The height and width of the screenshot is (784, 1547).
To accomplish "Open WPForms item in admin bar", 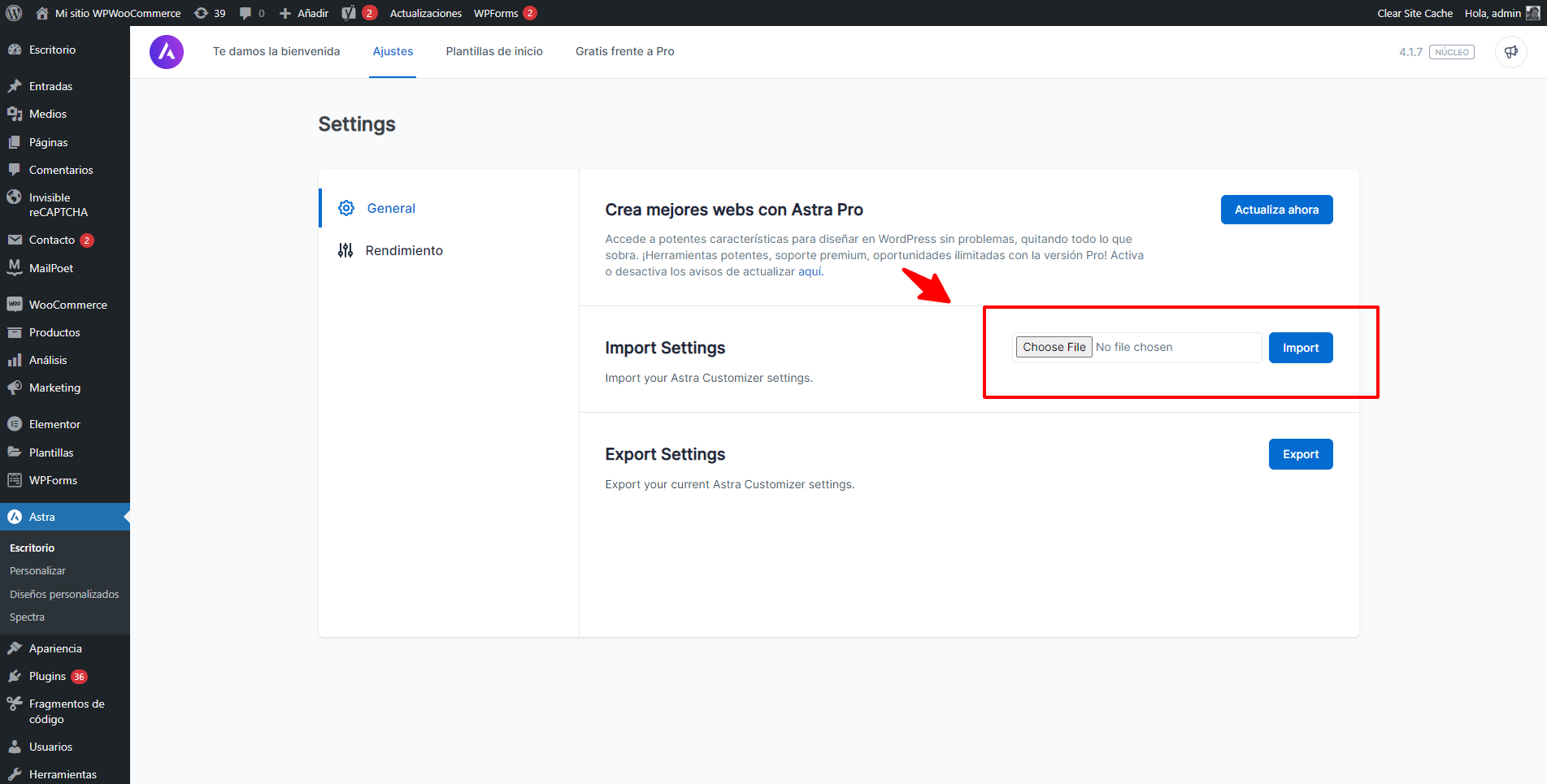I will pos(505,13).
